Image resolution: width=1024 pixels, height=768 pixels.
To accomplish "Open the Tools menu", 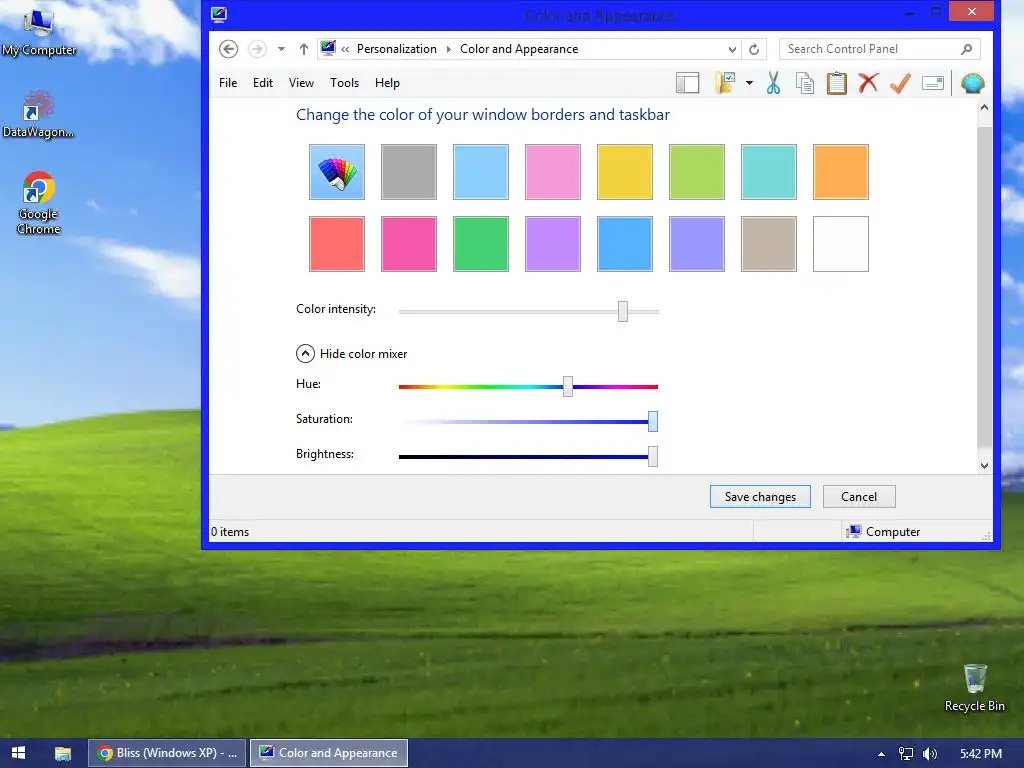I will coord(344,83).
